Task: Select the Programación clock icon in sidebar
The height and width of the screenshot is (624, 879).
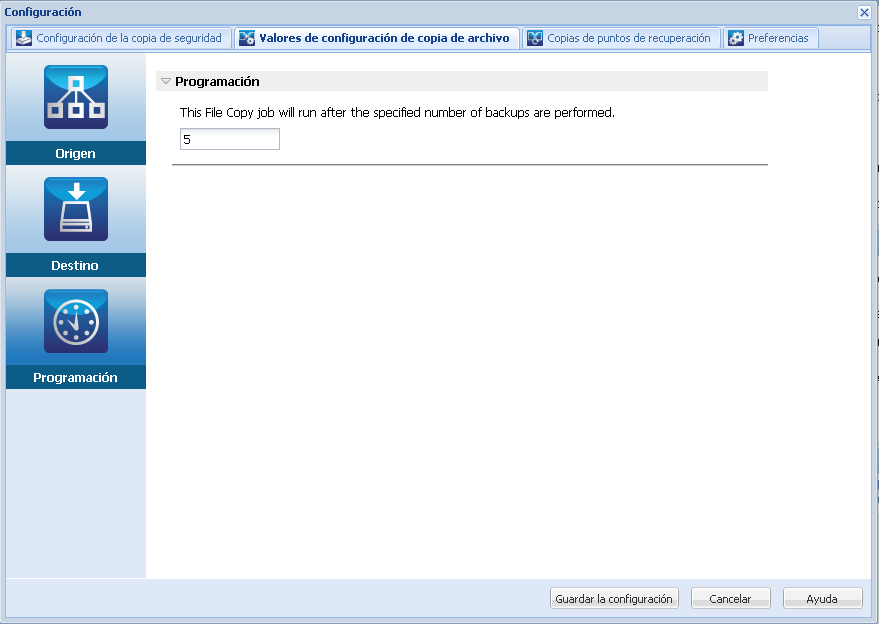Action: [x=75, y=322]
